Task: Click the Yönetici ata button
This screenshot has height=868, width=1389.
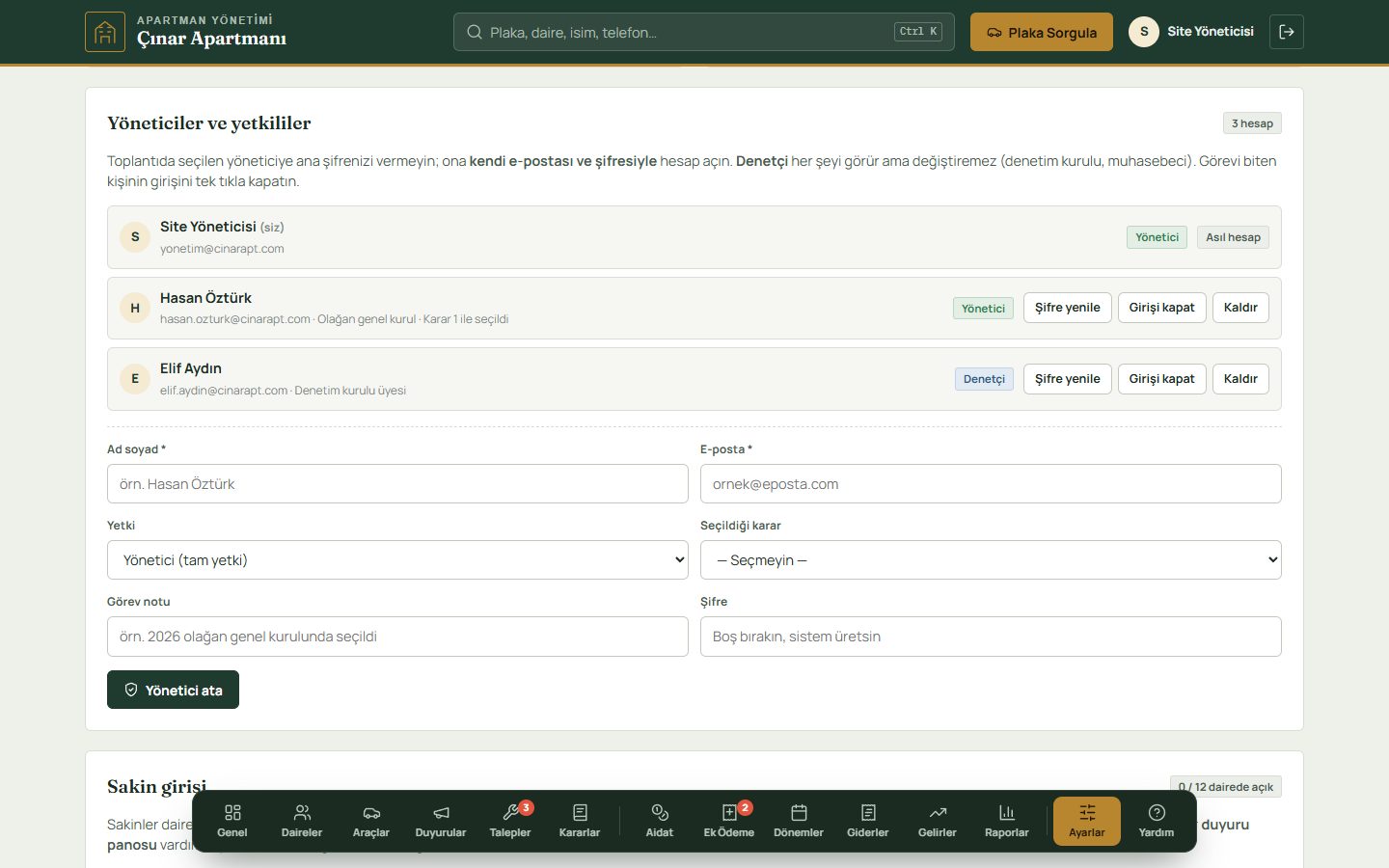Action: [x=173, y=690]
